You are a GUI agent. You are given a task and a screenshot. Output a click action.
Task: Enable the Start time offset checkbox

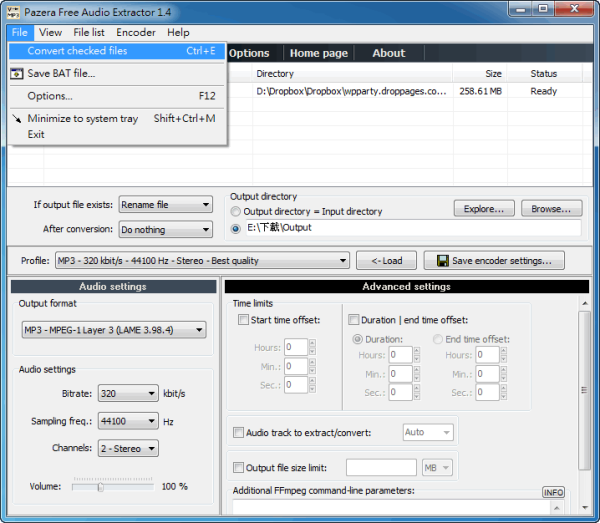[244, 320]
